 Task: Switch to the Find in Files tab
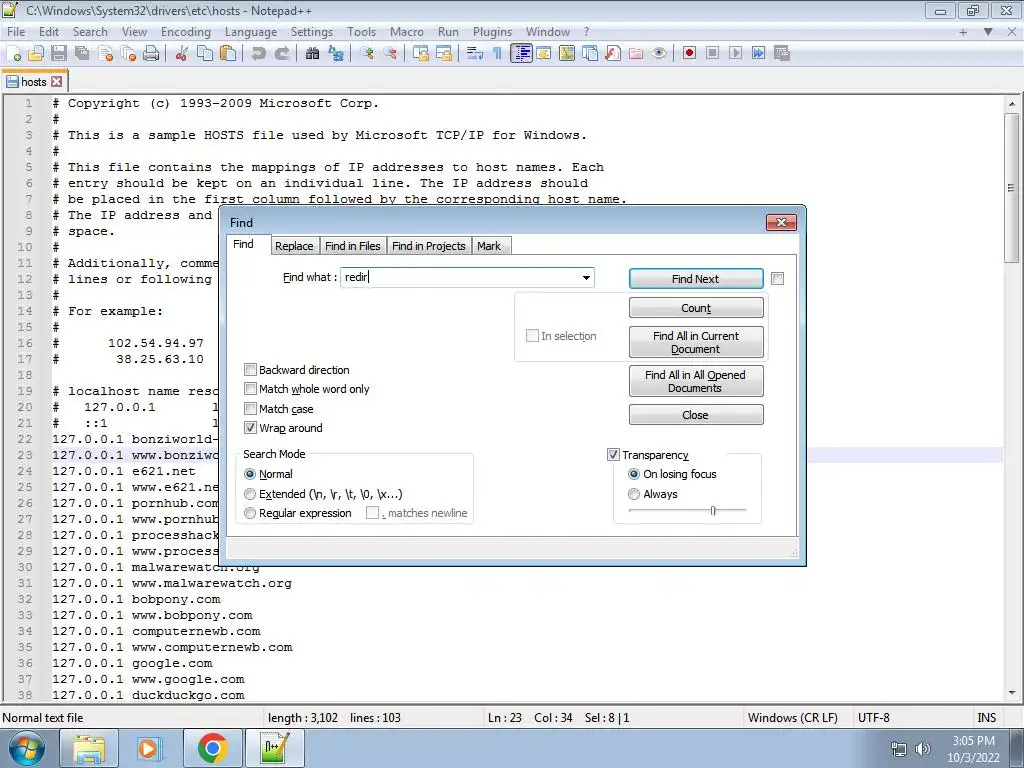[353, 246]
